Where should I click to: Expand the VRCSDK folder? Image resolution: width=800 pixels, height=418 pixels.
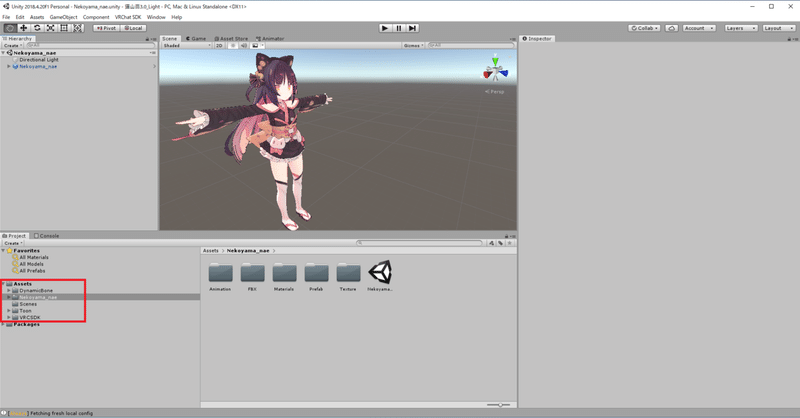click(x=9, y=317)
